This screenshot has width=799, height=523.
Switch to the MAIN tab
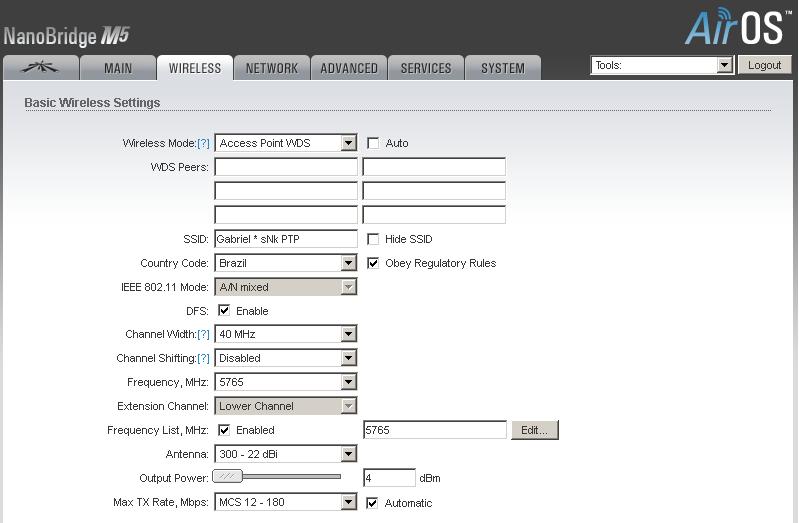pos(118,68)
